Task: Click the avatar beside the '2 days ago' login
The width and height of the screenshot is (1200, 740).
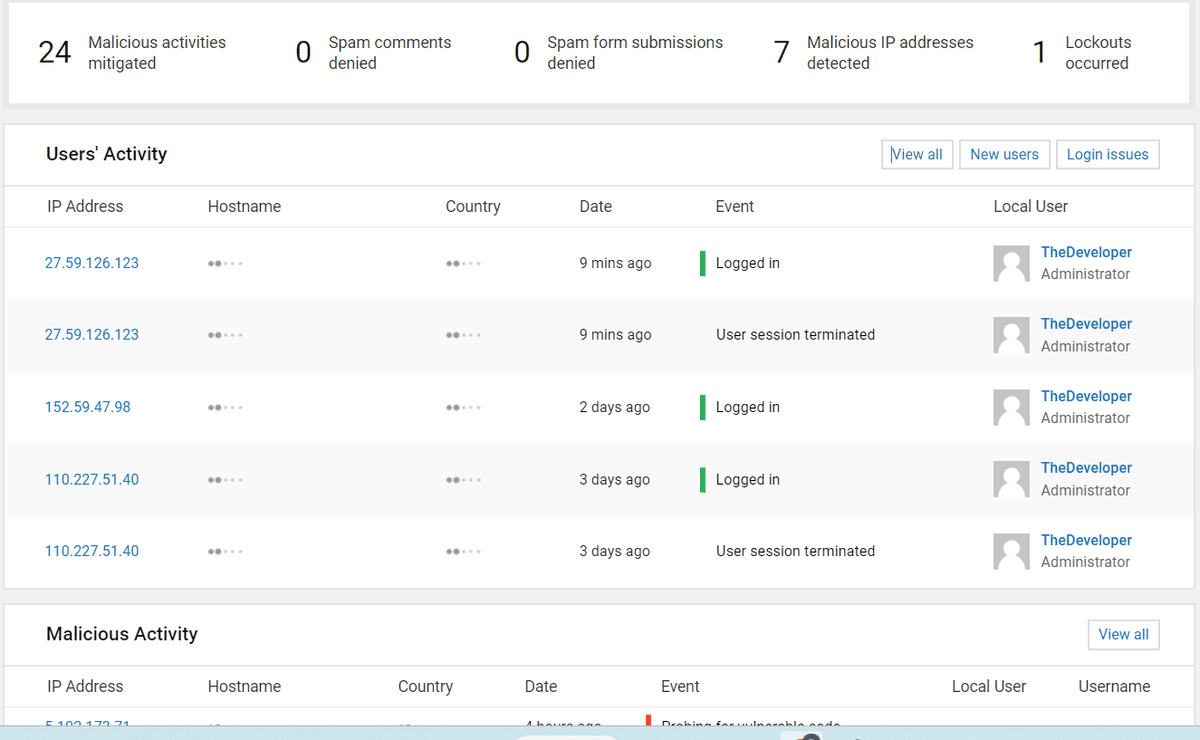Action: point(1011,407)
